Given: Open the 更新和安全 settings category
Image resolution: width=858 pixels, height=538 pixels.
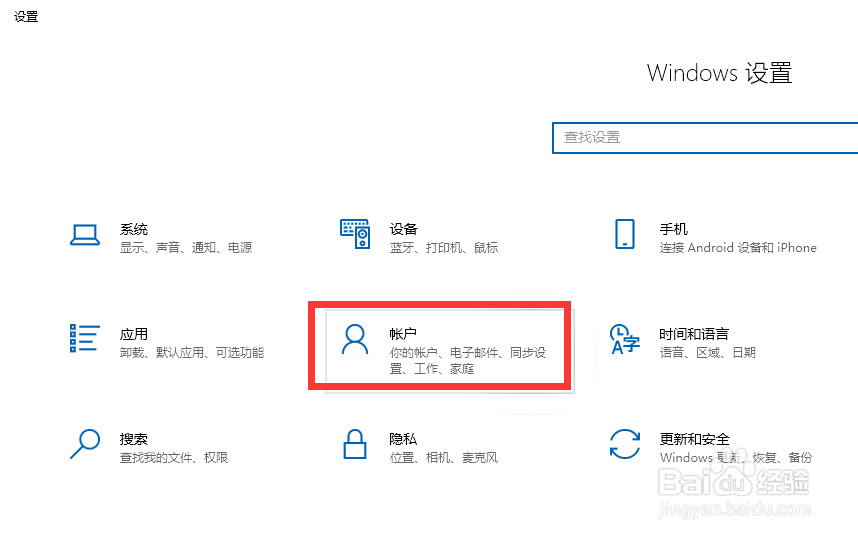Looking at the screenshot, I should 713,448.
